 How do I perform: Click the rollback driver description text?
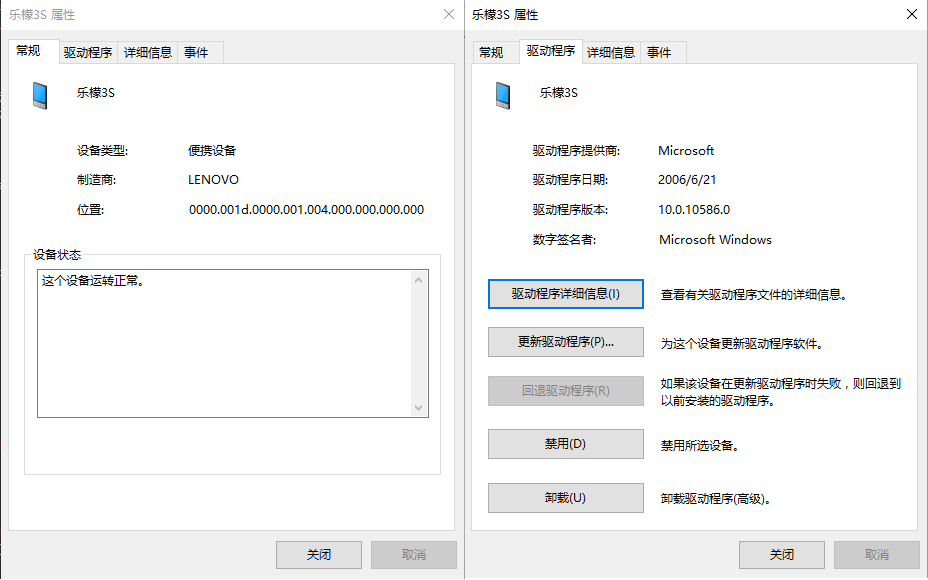[x=781, y=392]
